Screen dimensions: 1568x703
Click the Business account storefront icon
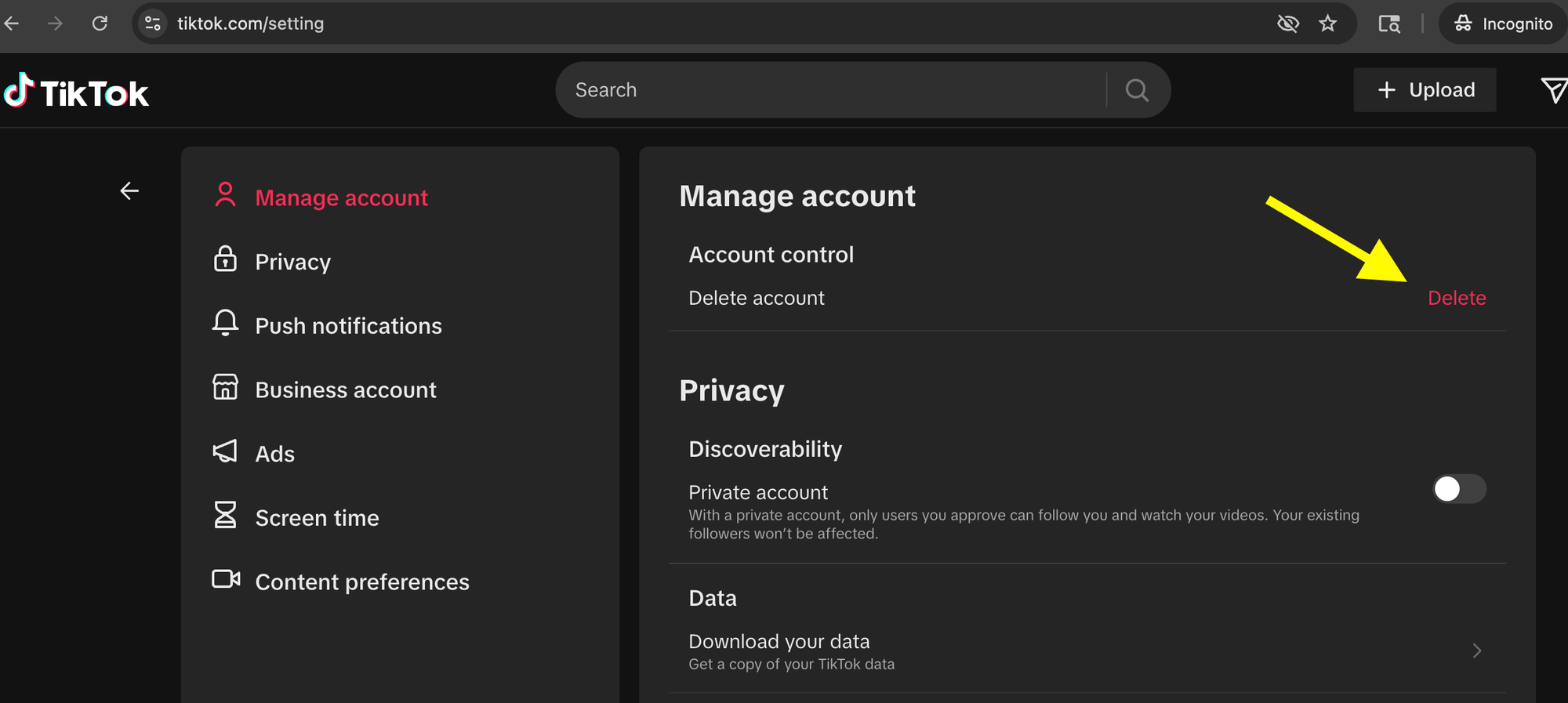tap(225, 386)
